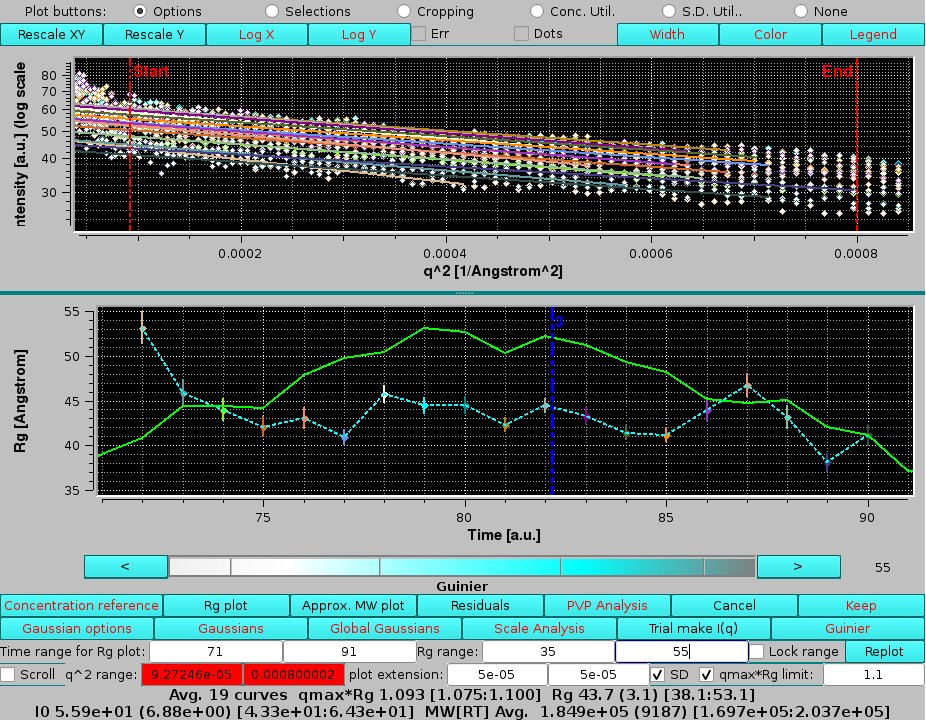Select the Selections plot mode
926x720 pixels.
272,11
